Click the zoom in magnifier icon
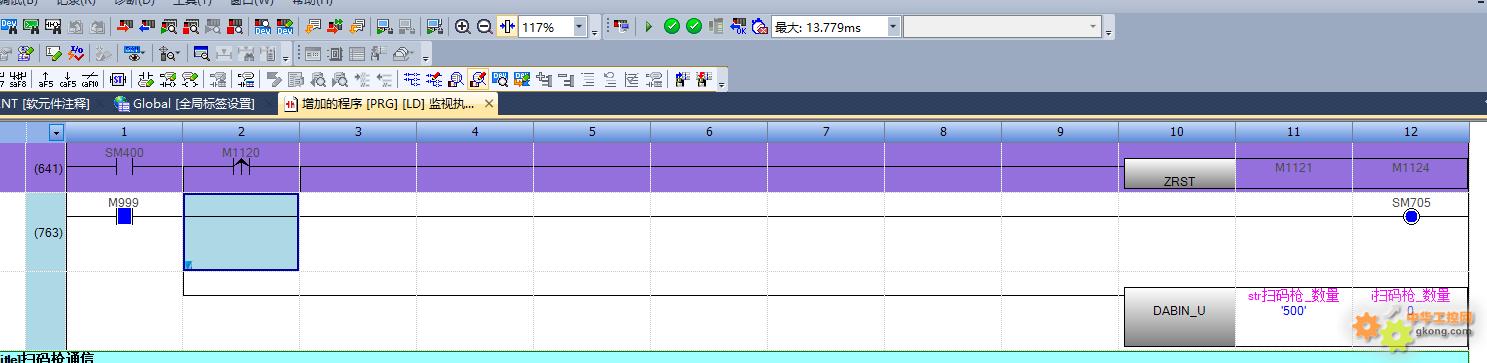 coord(462,27)
